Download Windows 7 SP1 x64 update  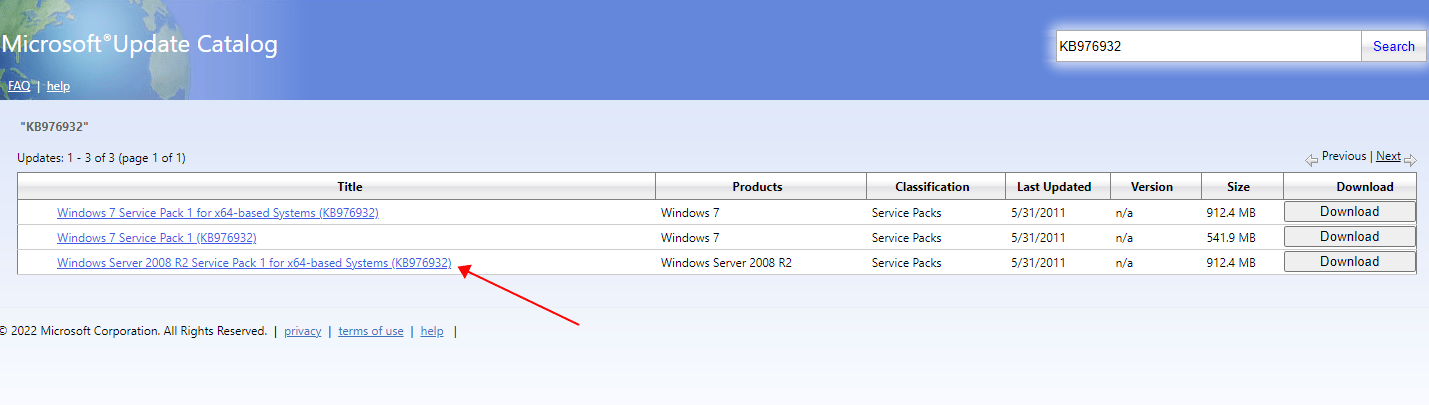pyautogui.click(x=1349, y=212)
